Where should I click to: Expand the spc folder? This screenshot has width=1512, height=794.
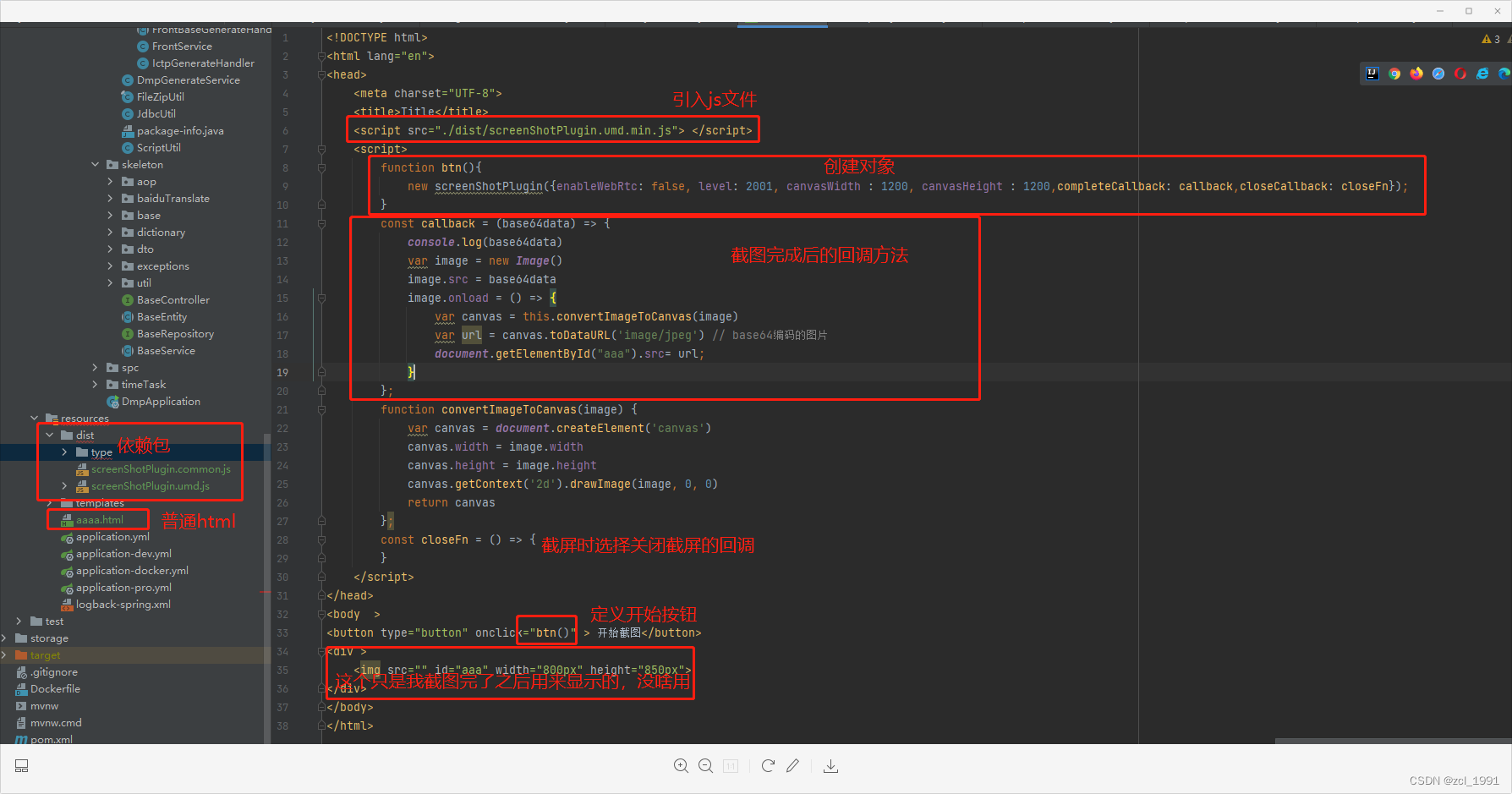[x=96, y=368]
